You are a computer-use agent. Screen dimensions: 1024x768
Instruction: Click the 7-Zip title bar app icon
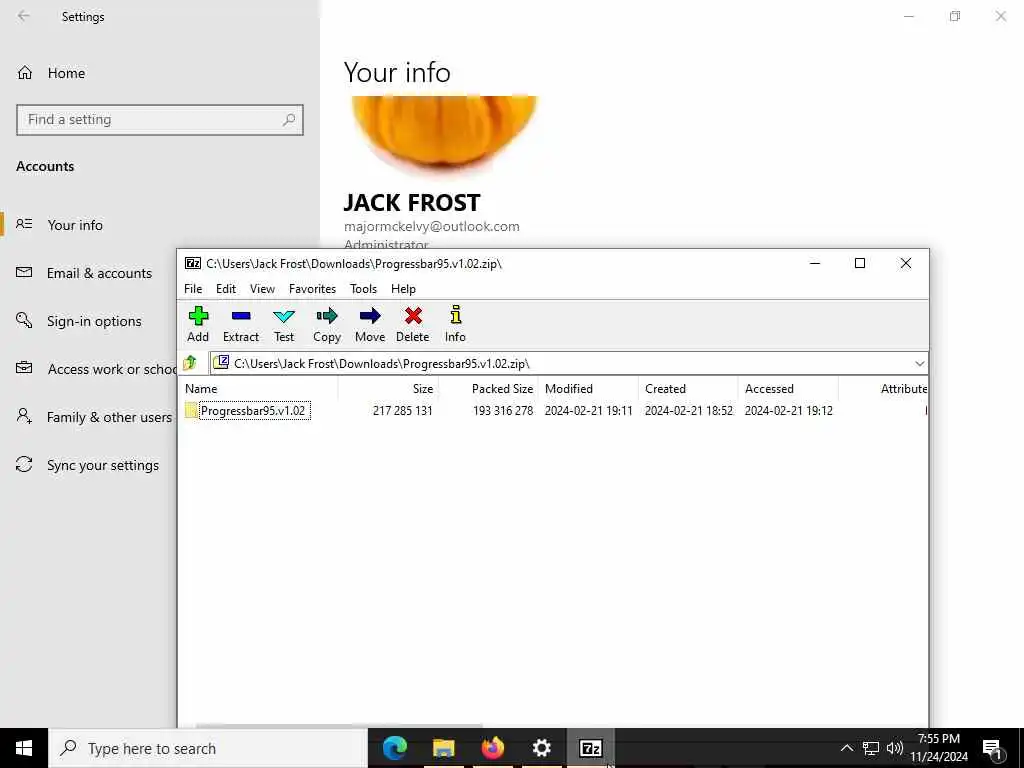point(193,263)
